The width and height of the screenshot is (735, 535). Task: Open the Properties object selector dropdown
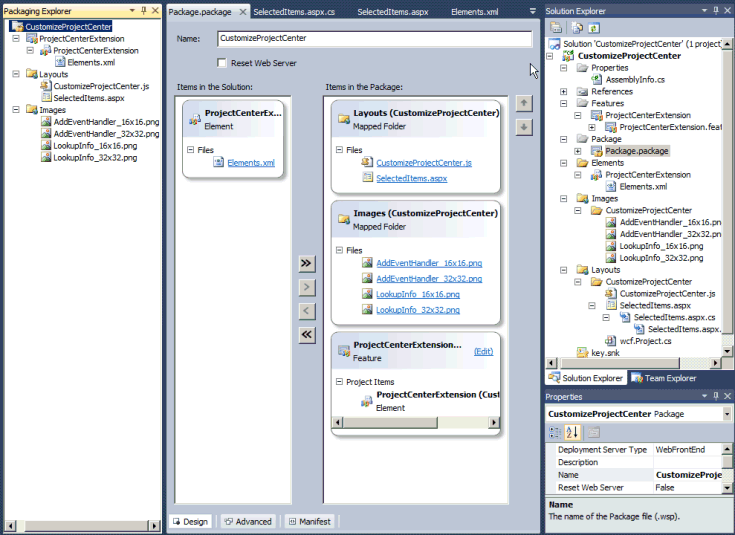click(727, 414)
